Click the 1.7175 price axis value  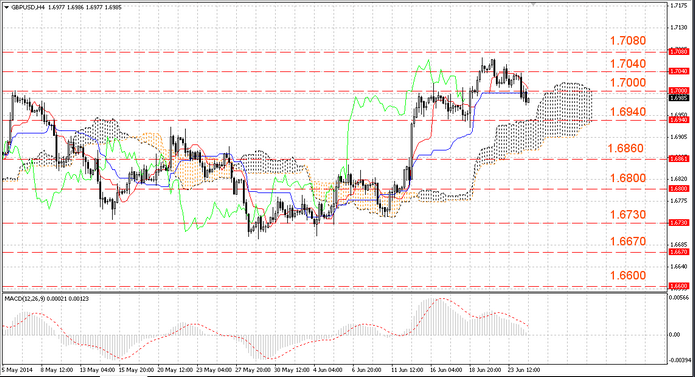(x=679, y=6)
